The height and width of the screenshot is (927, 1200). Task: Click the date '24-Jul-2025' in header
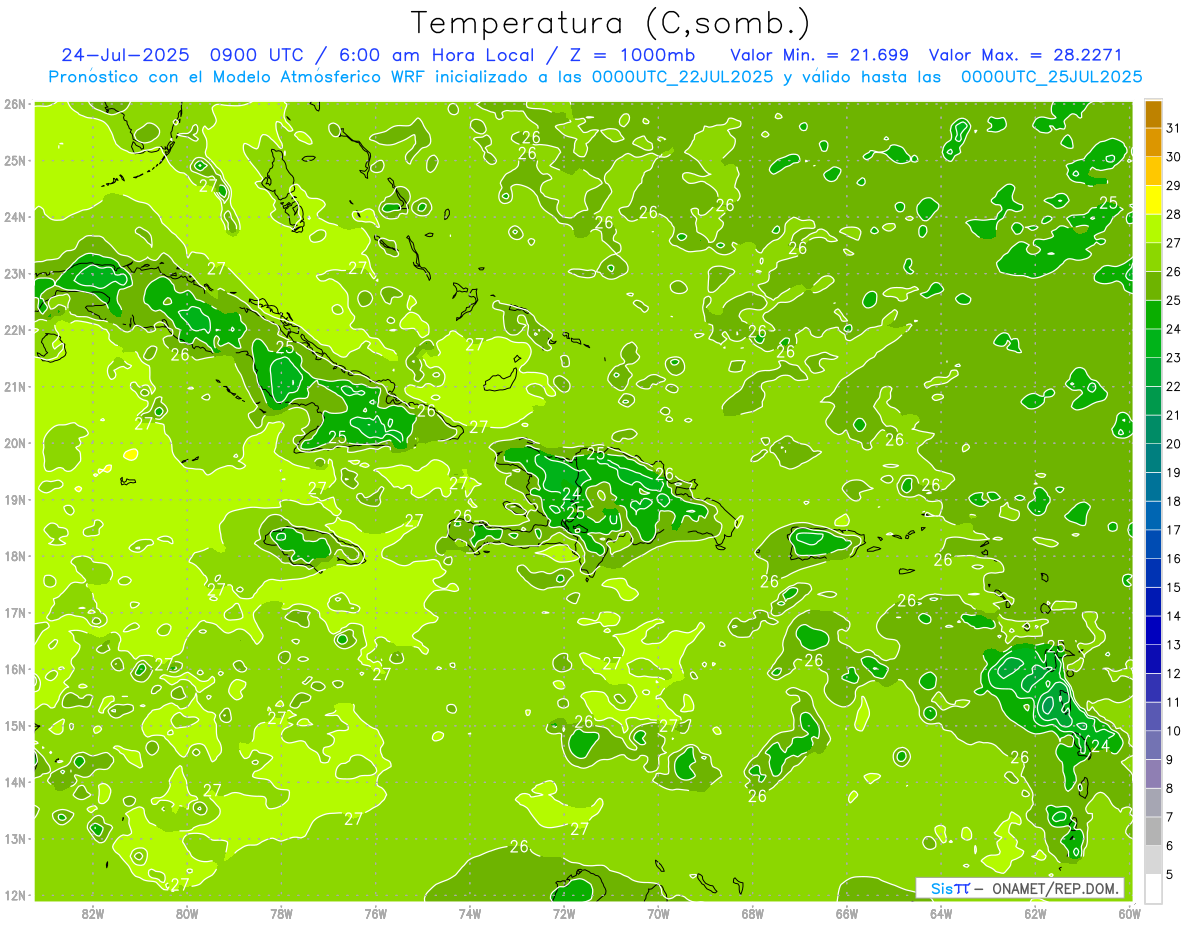[126, 55]
